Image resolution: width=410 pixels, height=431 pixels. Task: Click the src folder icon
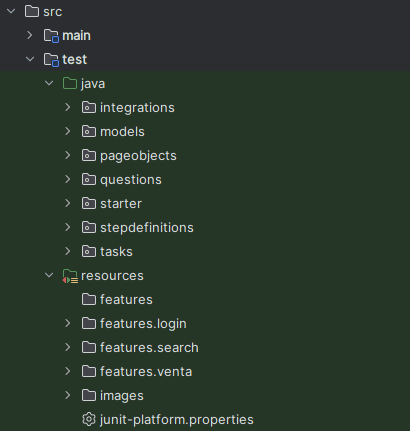[32, 11]
